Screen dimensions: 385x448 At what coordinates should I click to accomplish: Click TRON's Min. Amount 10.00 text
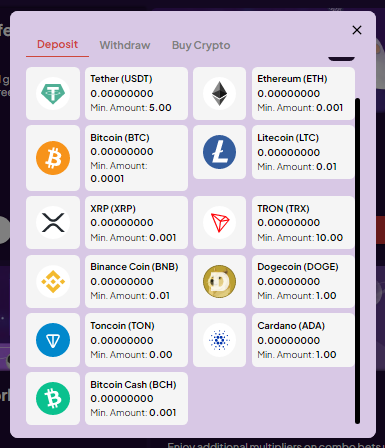pyautogui.click(x=300, y=238)
